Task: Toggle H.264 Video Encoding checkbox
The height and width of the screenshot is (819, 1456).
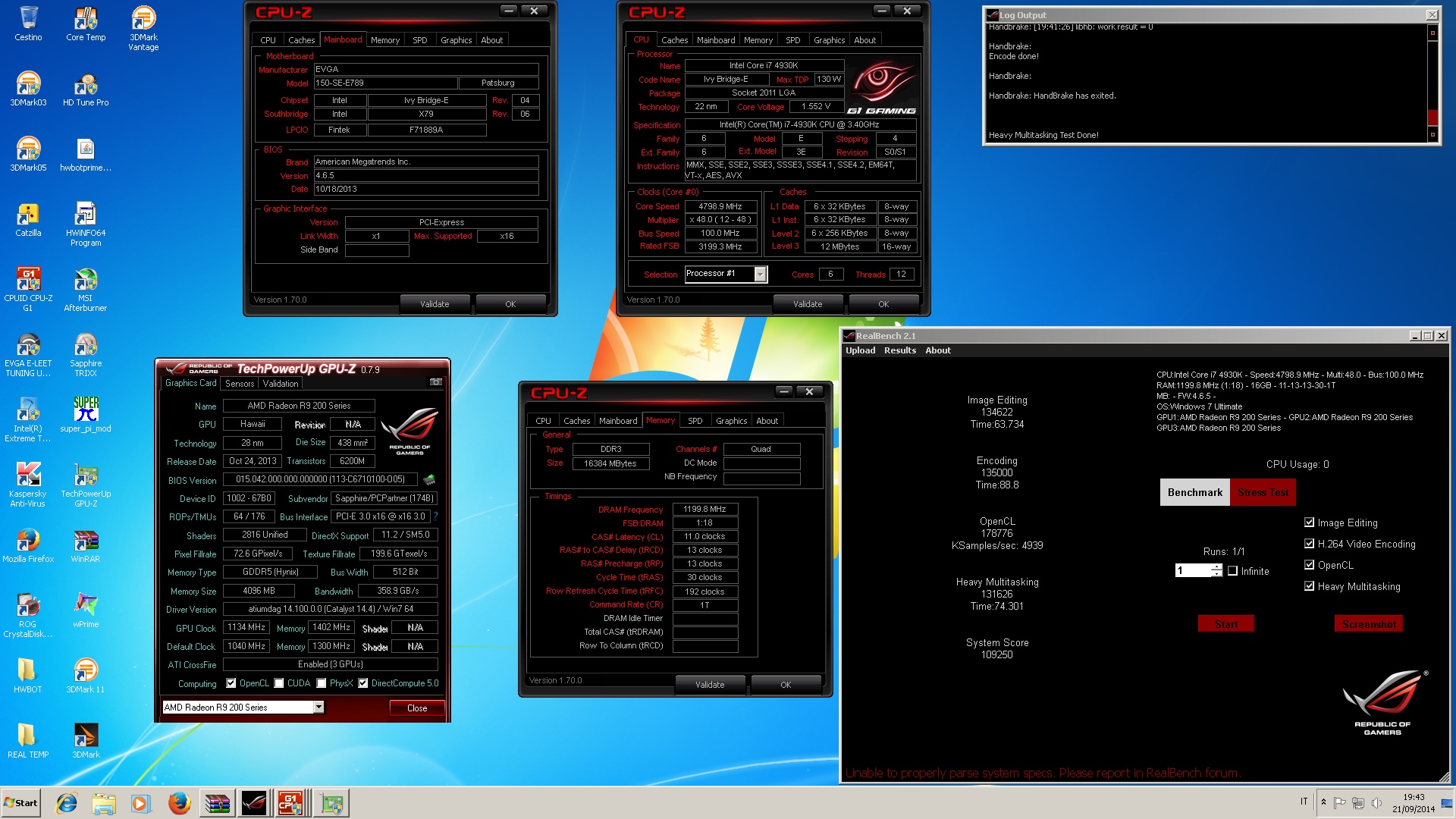Action: click(x=1309, y=544)
